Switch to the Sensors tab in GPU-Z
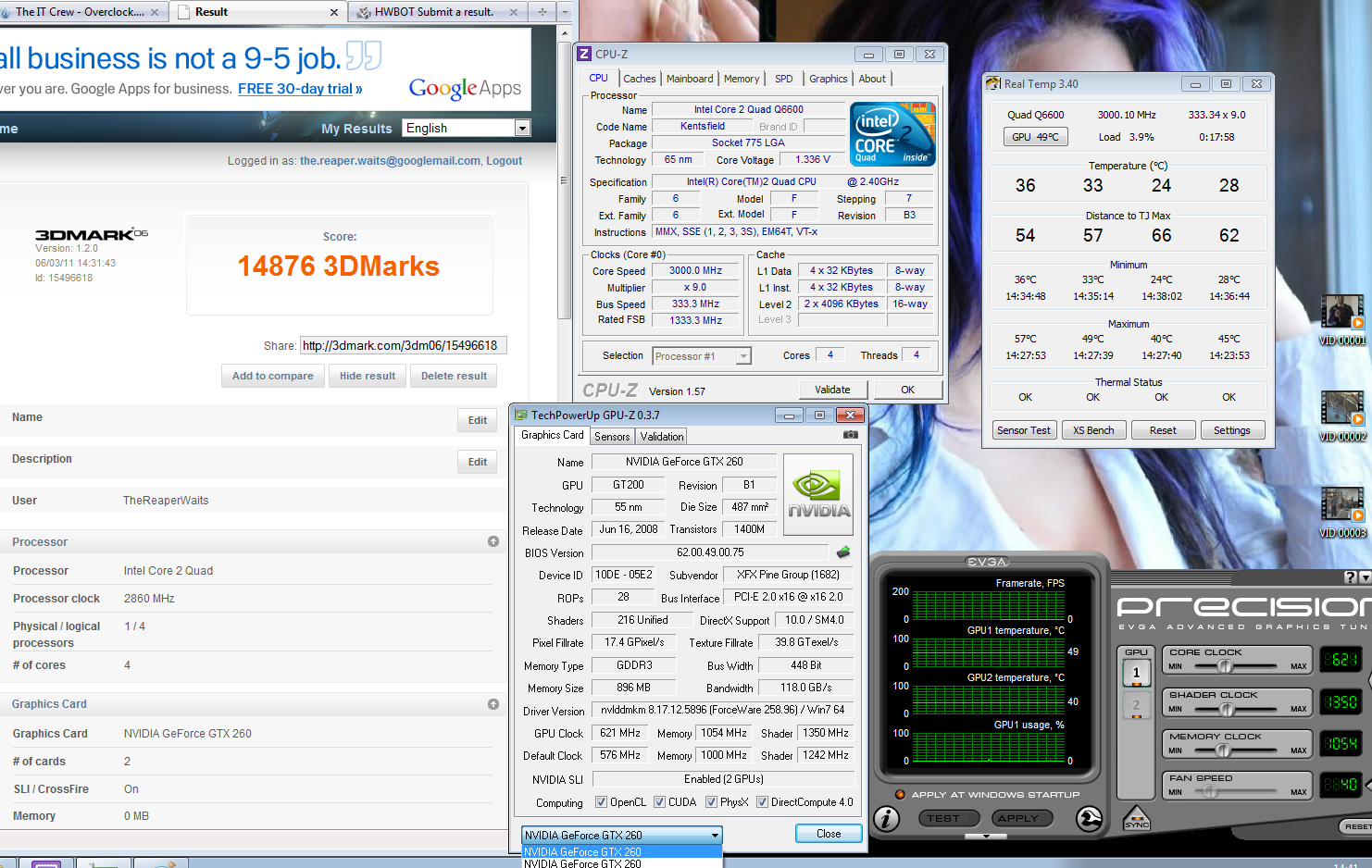The height and width of the screenshot is (868, 1372). point(612,437)
